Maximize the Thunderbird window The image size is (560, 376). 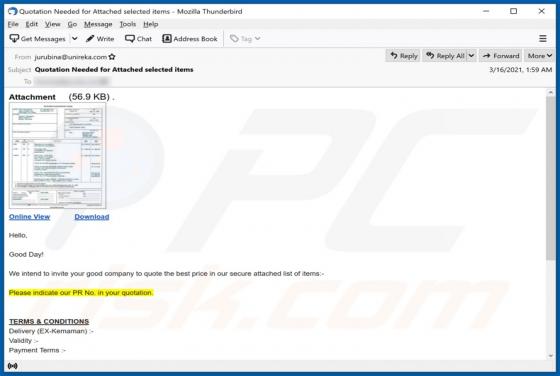click(x=513, y=11)
